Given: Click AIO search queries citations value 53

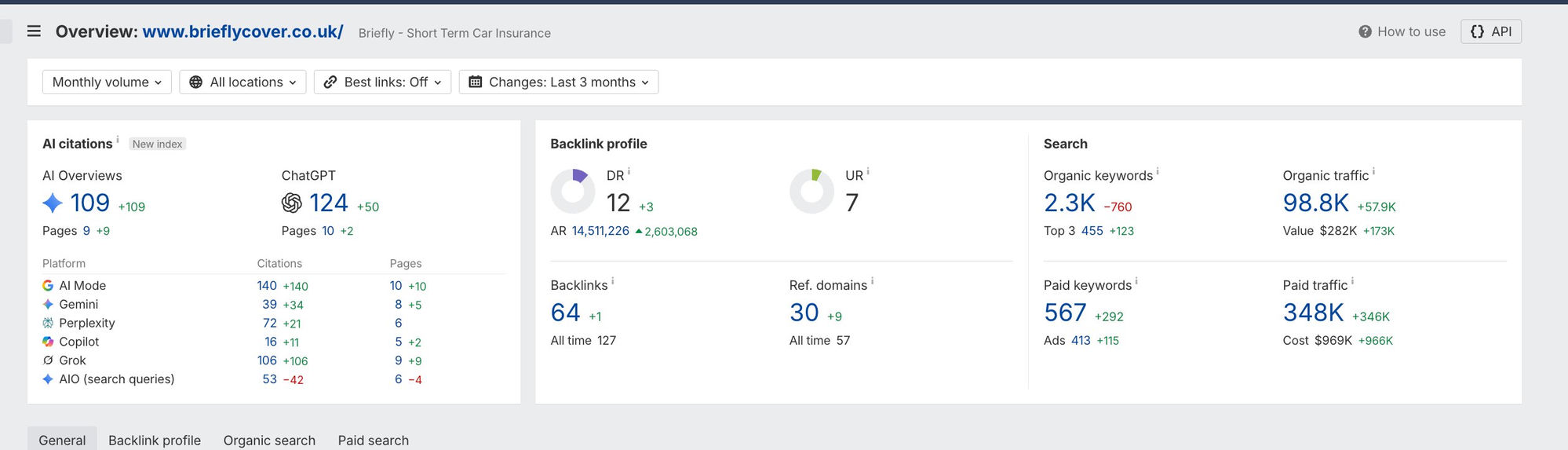Looking at the screenshot, I should pos(269,379).
